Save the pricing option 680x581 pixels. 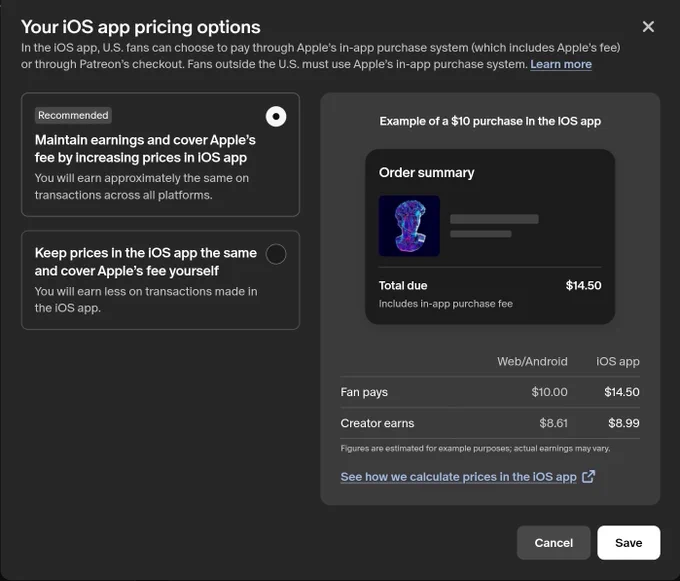[628, 543]
